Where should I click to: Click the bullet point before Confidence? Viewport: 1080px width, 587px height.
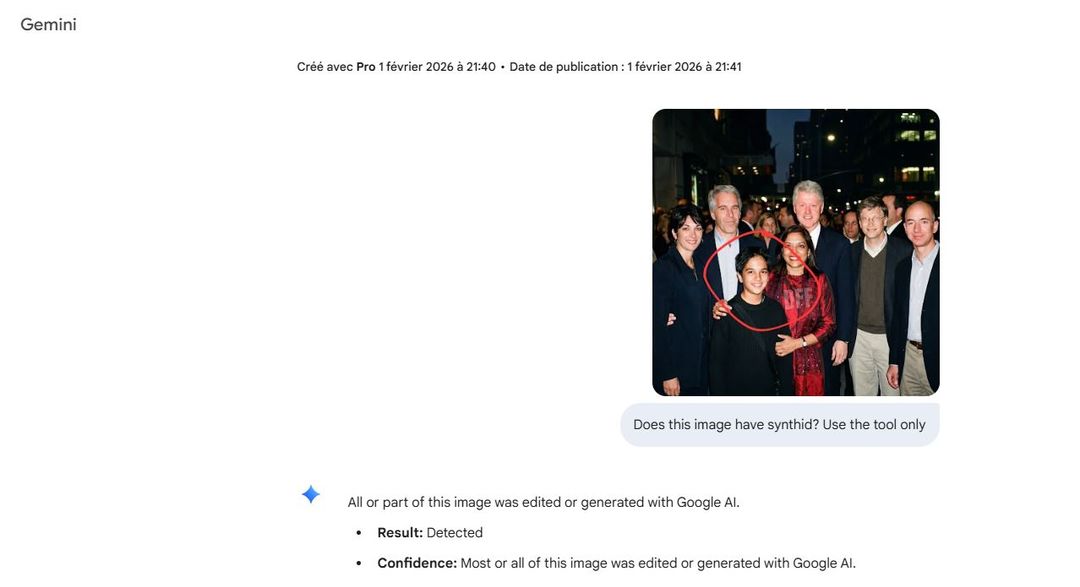pos(359,563)
